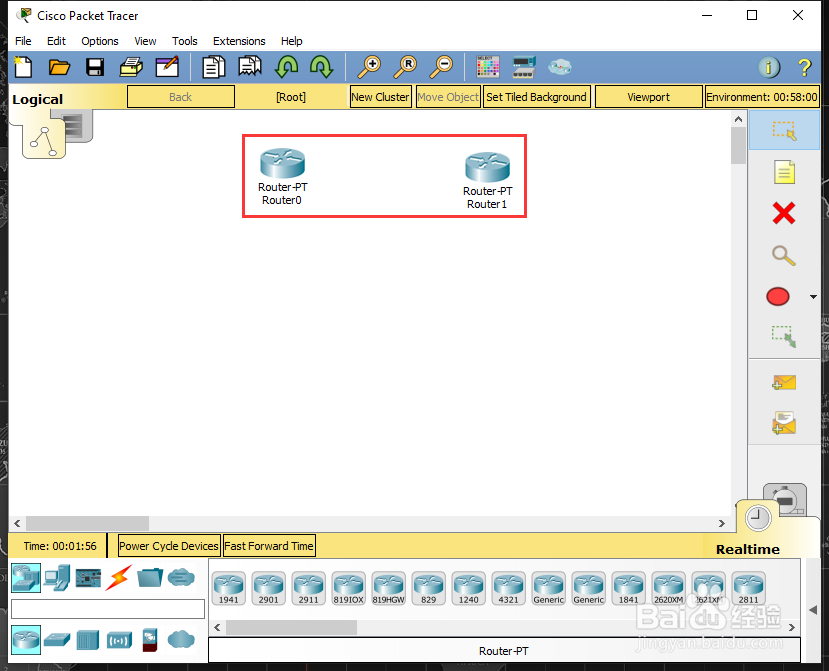Open the drawing palette icon
Screen dimensions: 829x671
point(487,67)
